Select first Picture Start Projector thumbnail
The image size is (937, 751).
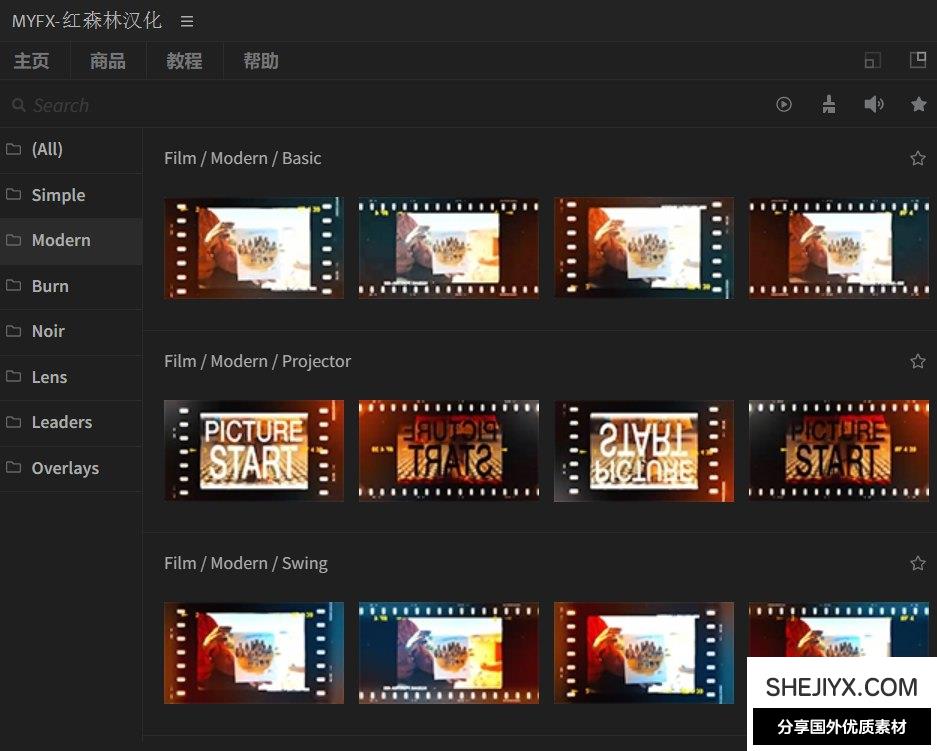coord(254,450)
